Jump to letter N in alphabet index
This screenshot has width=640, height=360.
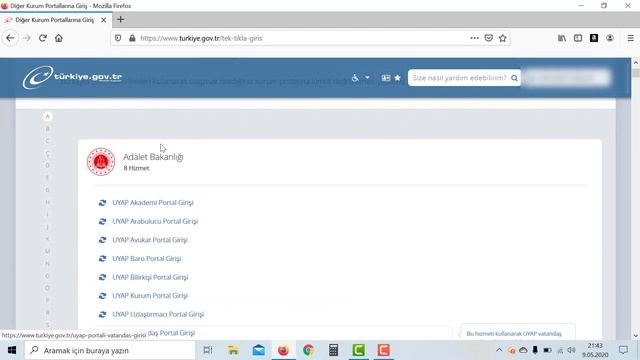[47, 263]
